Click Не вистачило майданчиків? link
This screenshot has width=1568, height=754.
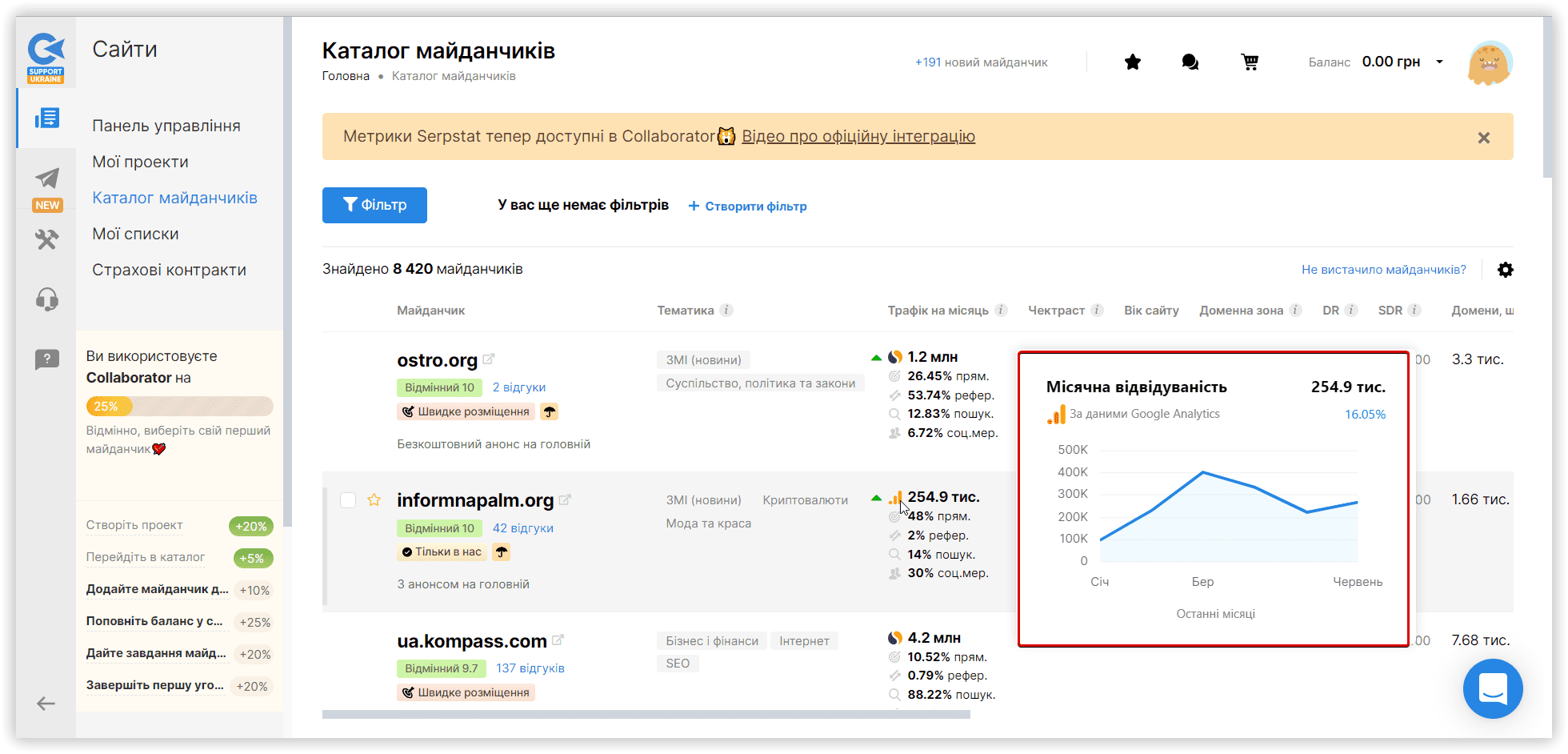pyautogui.click(x=1384, y=270)
